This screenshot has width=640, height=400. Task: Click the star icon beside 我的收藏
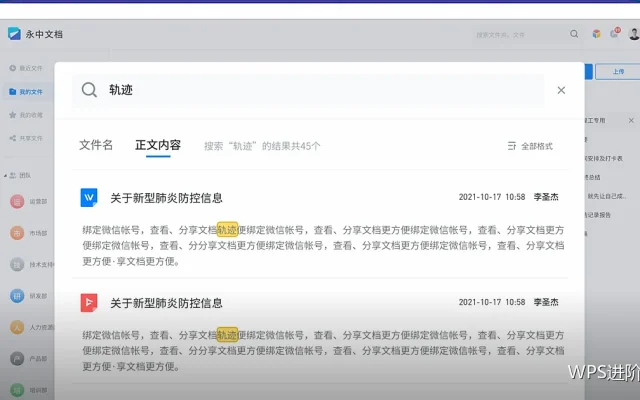click(13, 115)
